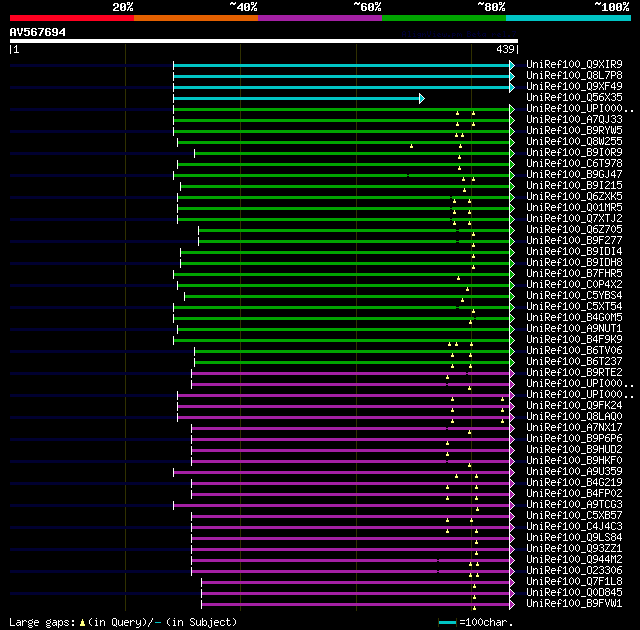Open the UniRef100_B4FP02 entry

click(x=574, y=494)
